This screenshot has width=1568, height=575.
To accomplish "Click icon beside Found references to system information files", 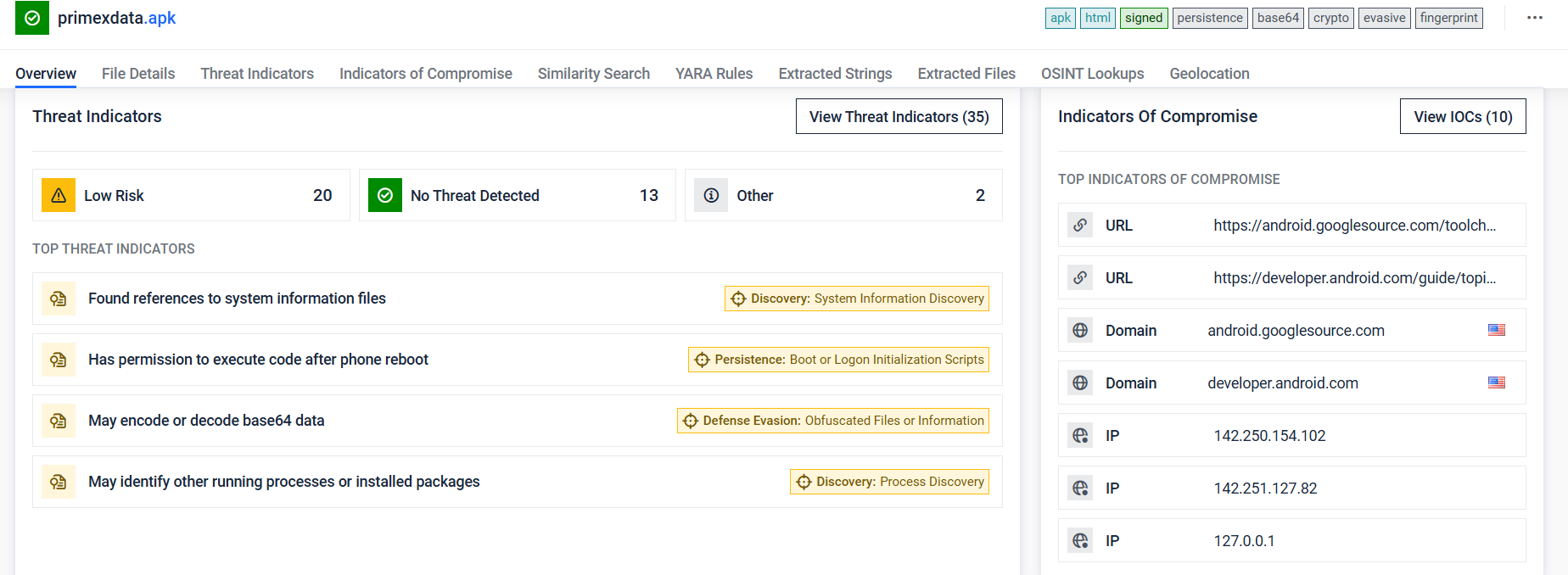I will (59, 299).
